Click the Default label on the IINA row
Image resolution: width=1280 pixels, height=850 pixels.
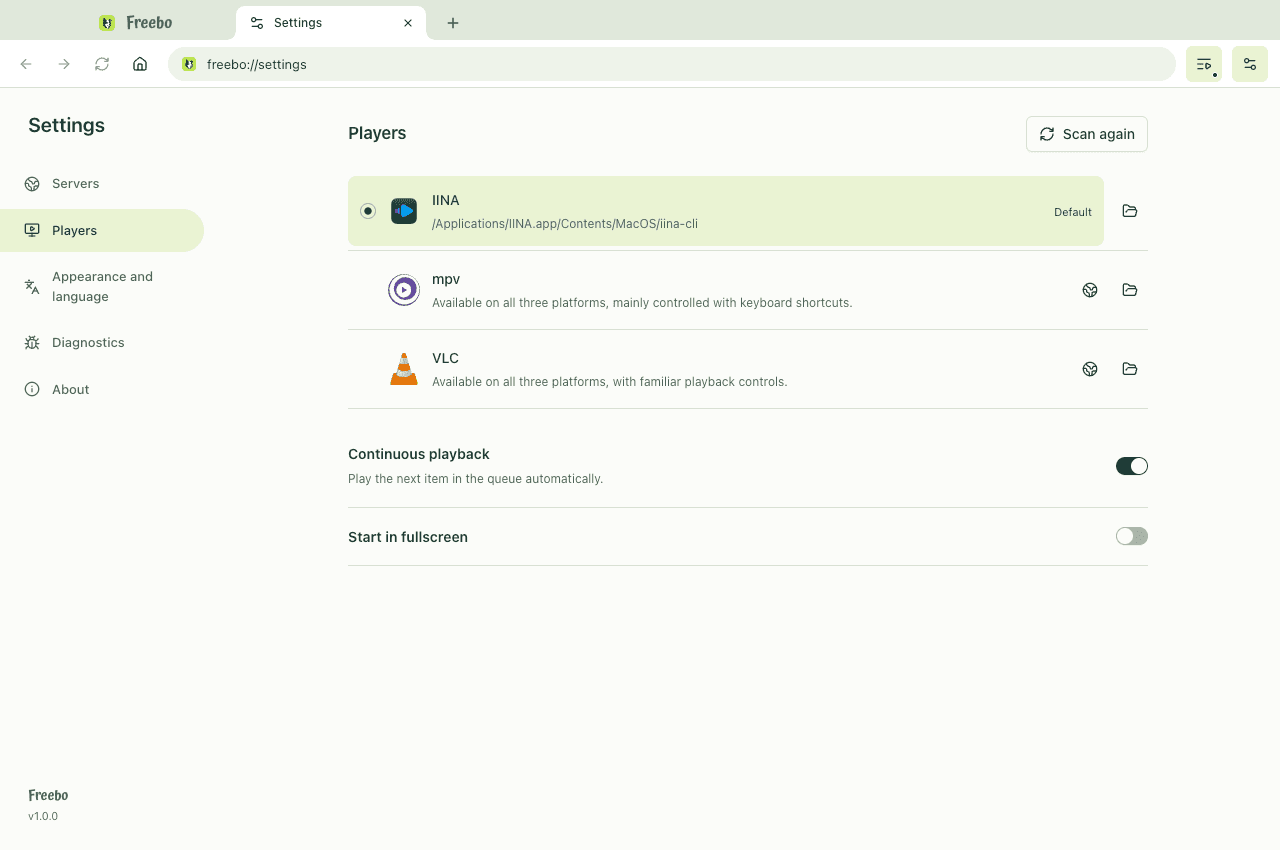[x=1073, y=212]
